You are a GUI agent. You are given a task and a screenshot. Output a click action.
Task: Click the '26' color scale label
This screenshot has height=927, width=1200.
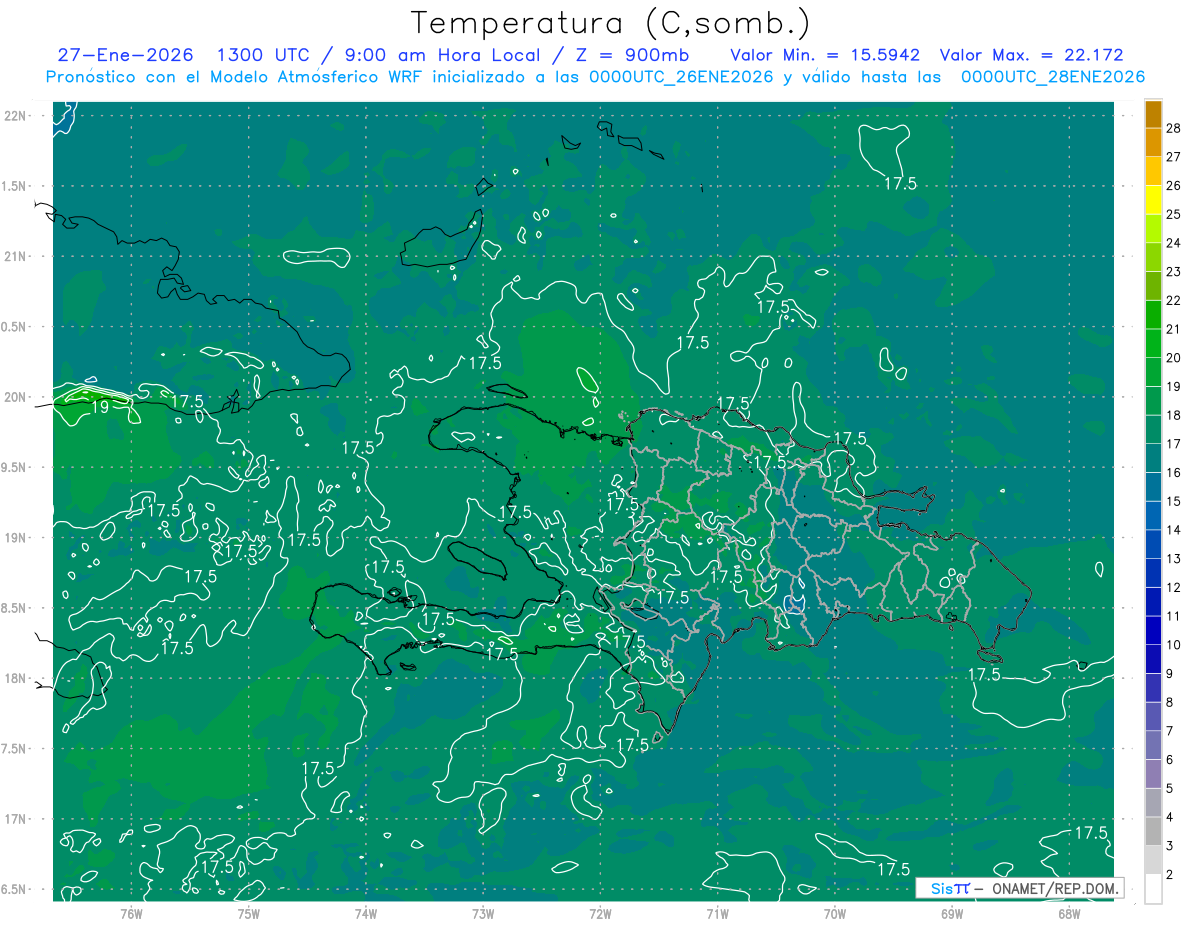(x=1174, y=186)
